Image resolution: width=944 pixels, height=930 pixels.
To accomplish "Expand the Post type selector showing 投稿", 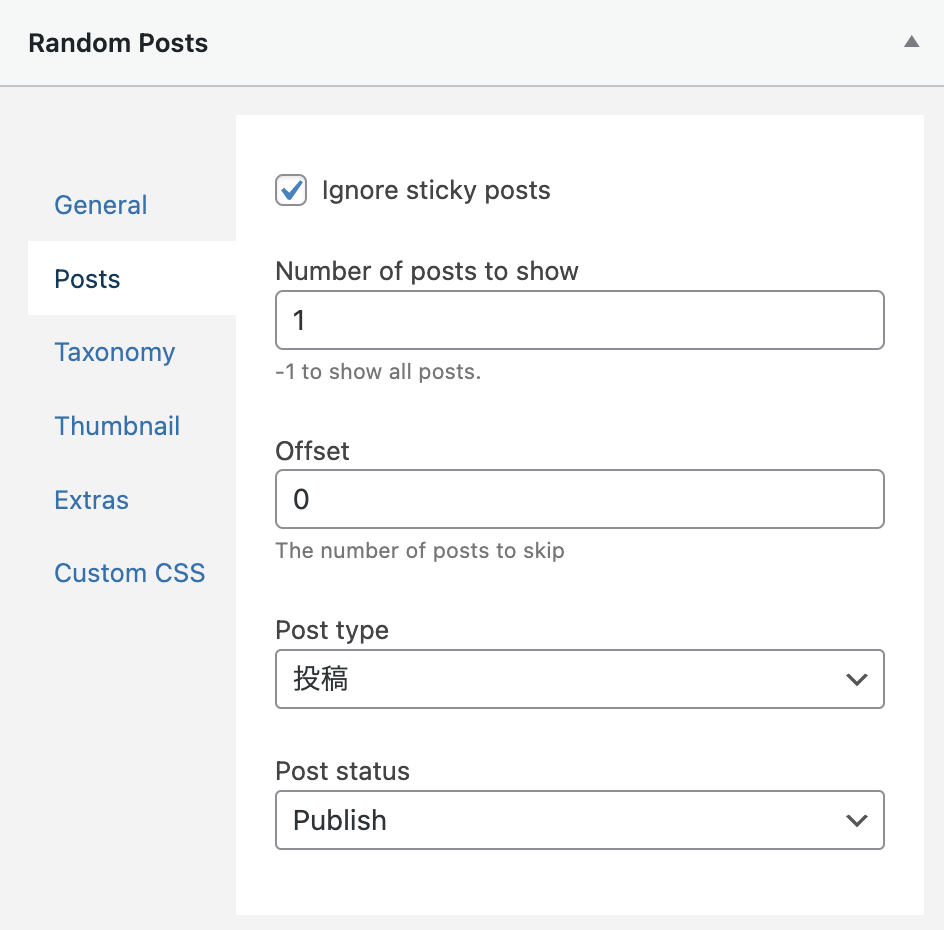I will click(x=580, y=679).
